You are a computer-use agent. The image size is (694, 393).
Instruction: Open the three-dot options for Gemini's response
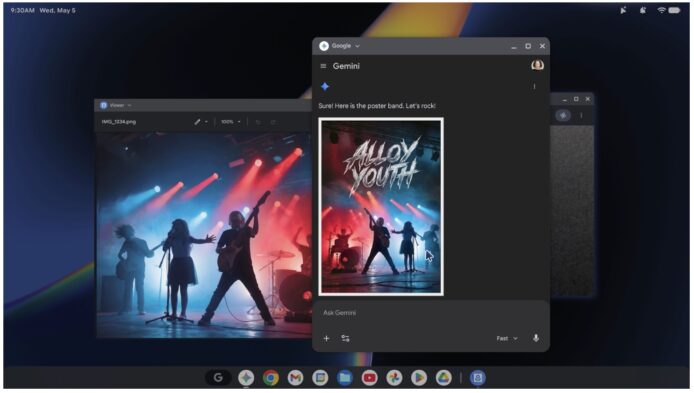pyautogui.click(x=534, y=87)
